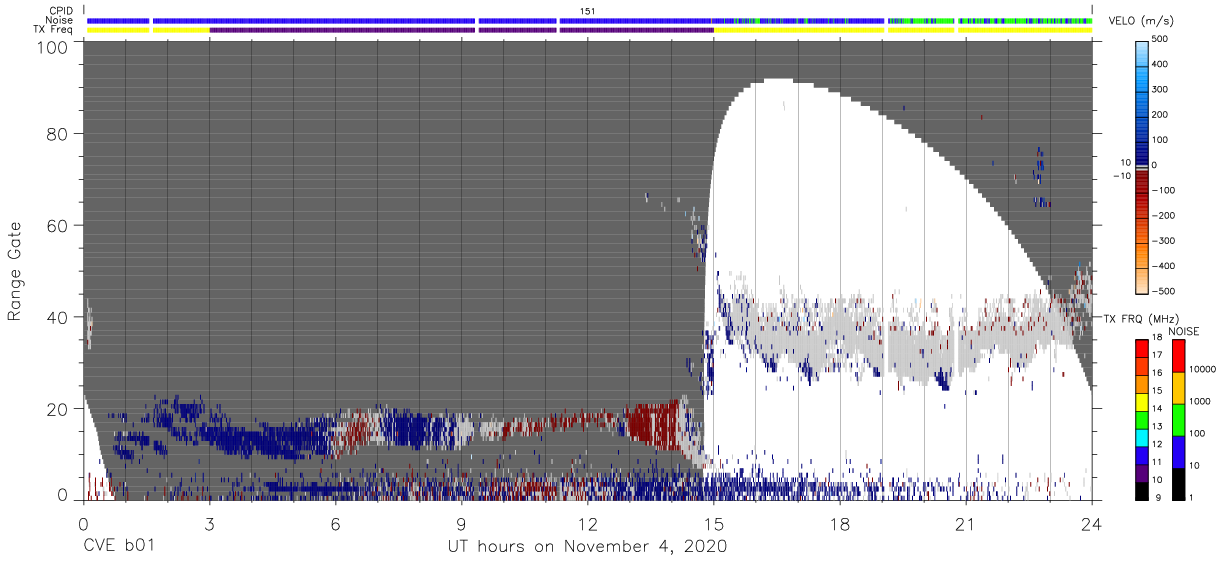The width and height of the screenshot is (1228, 567).
Task: Click the 'UT hours on November 4, 2020' axis title
Action: coord(586,546)
